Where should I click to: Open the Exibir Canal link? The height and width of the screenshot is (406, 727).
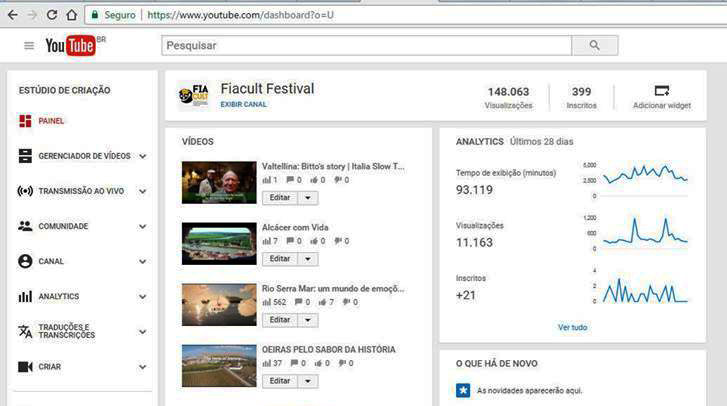click(243, 105)
